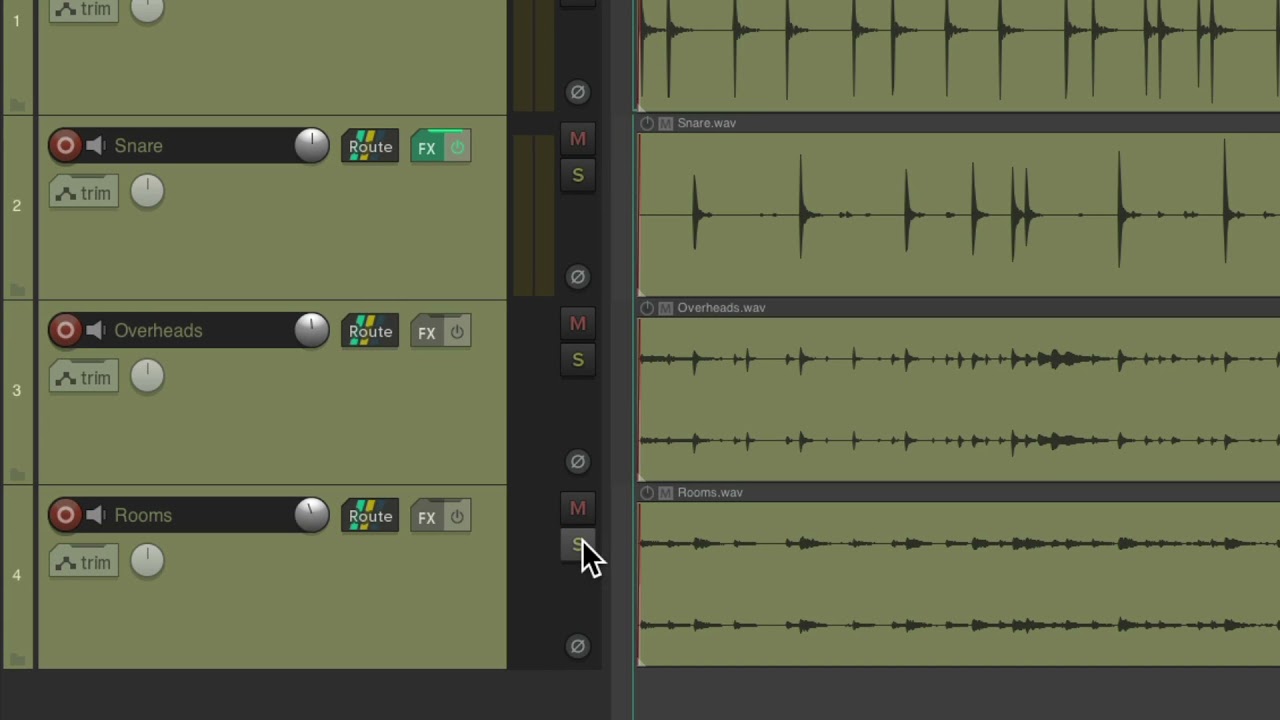1280x720 pixels.
Task: Bypass FX on the Snare track
Action: click(457, 148)
